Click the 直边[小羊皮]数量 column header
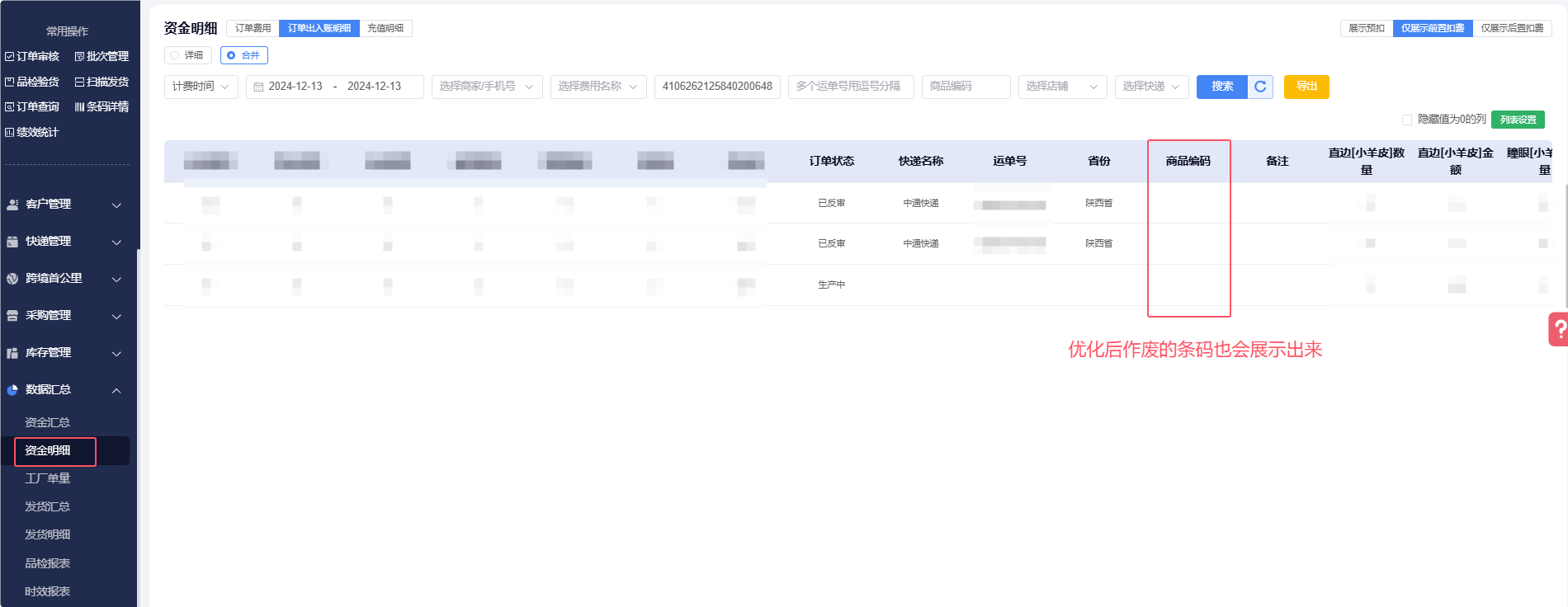The height and width of the screenshot is (607, 1568). click(x=1367, y=162)
